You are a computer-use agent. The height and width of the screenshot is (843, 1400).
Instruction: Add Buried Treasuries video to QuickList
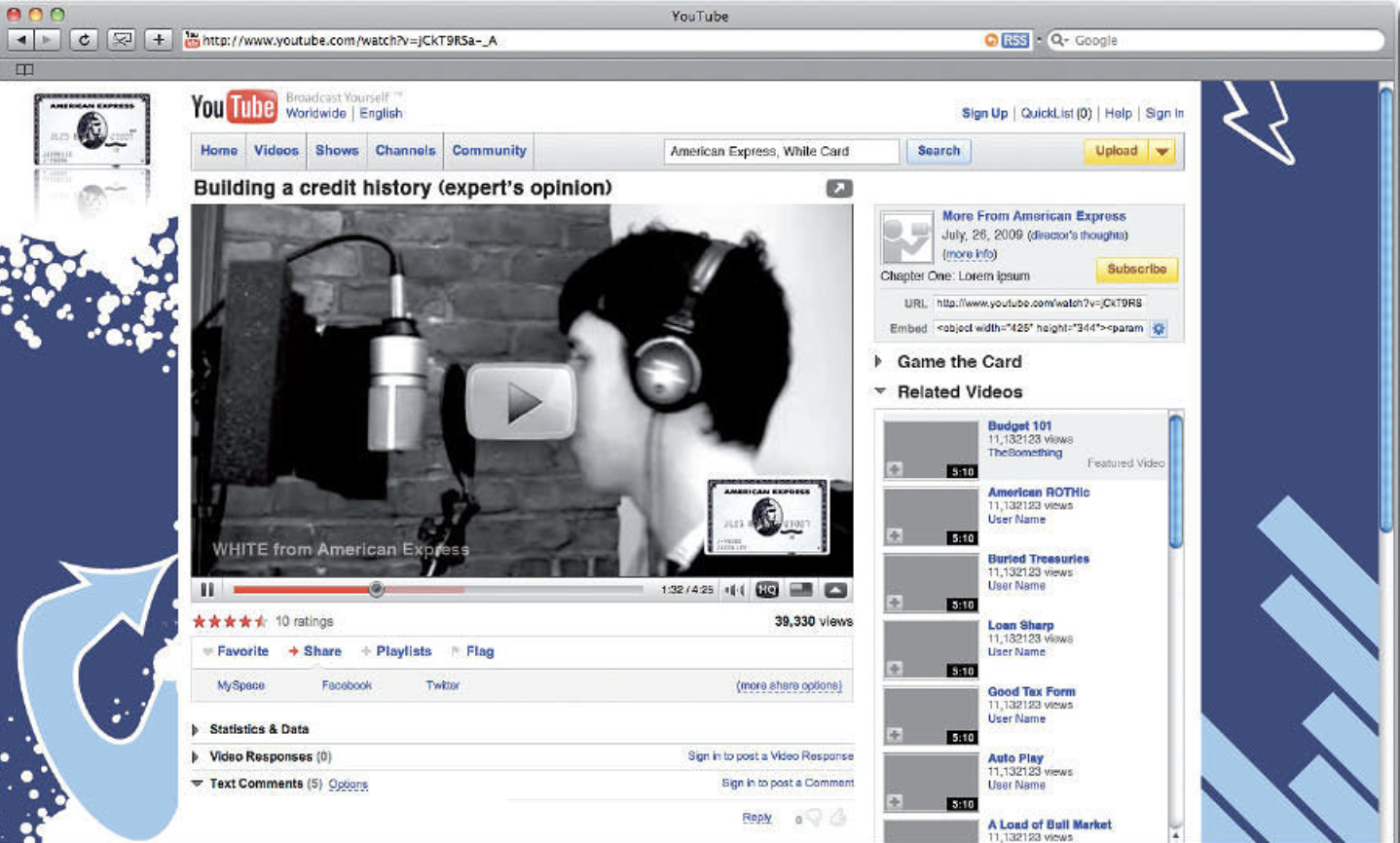(x=895, y=603)
